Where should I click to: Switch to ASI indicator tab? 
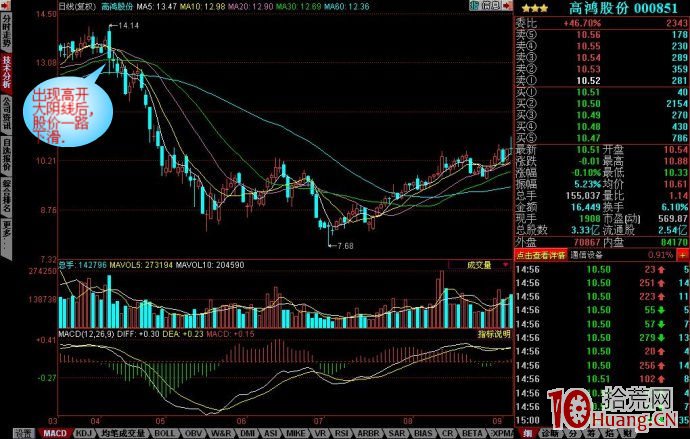pos(270,434)
